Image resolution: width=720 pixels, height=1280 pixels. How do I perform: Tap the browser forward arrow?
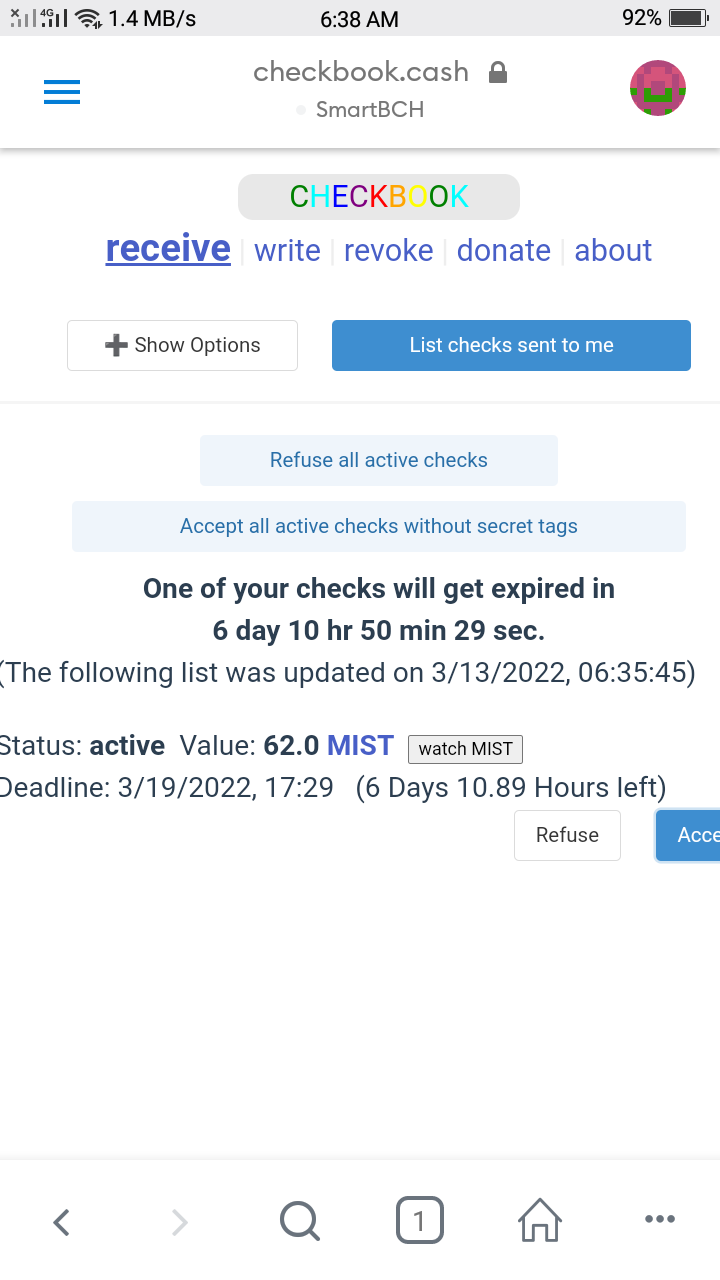tap(180, 1221)
